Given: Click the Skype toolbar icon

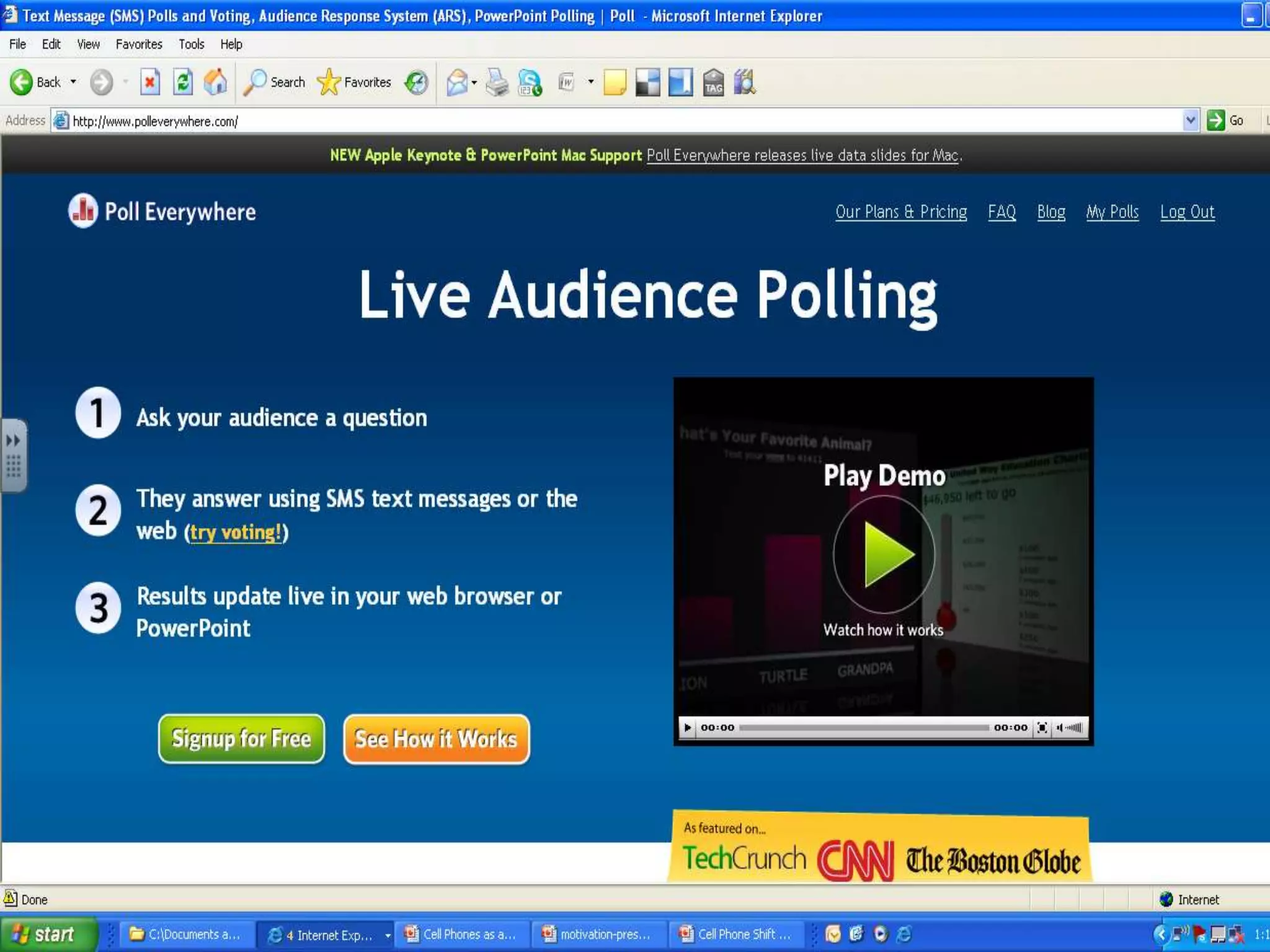Looking at the screenshot, I should [x=530, y=82].
